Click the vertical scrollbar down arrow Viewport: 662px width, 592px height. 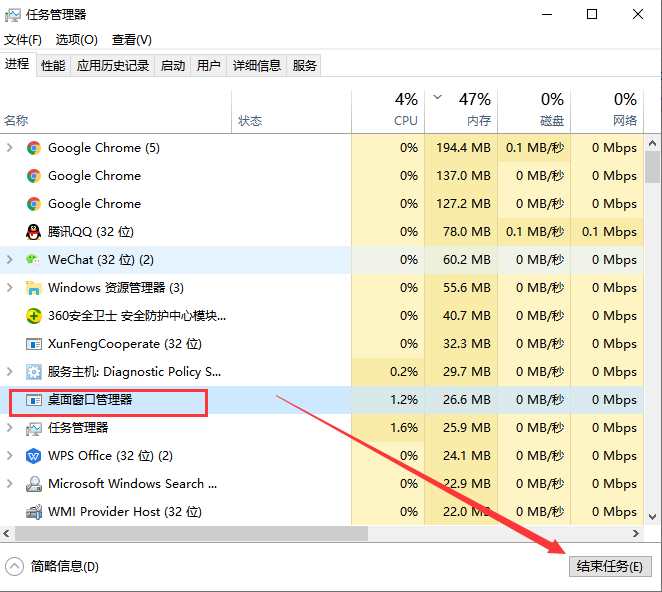coord(653,516)
